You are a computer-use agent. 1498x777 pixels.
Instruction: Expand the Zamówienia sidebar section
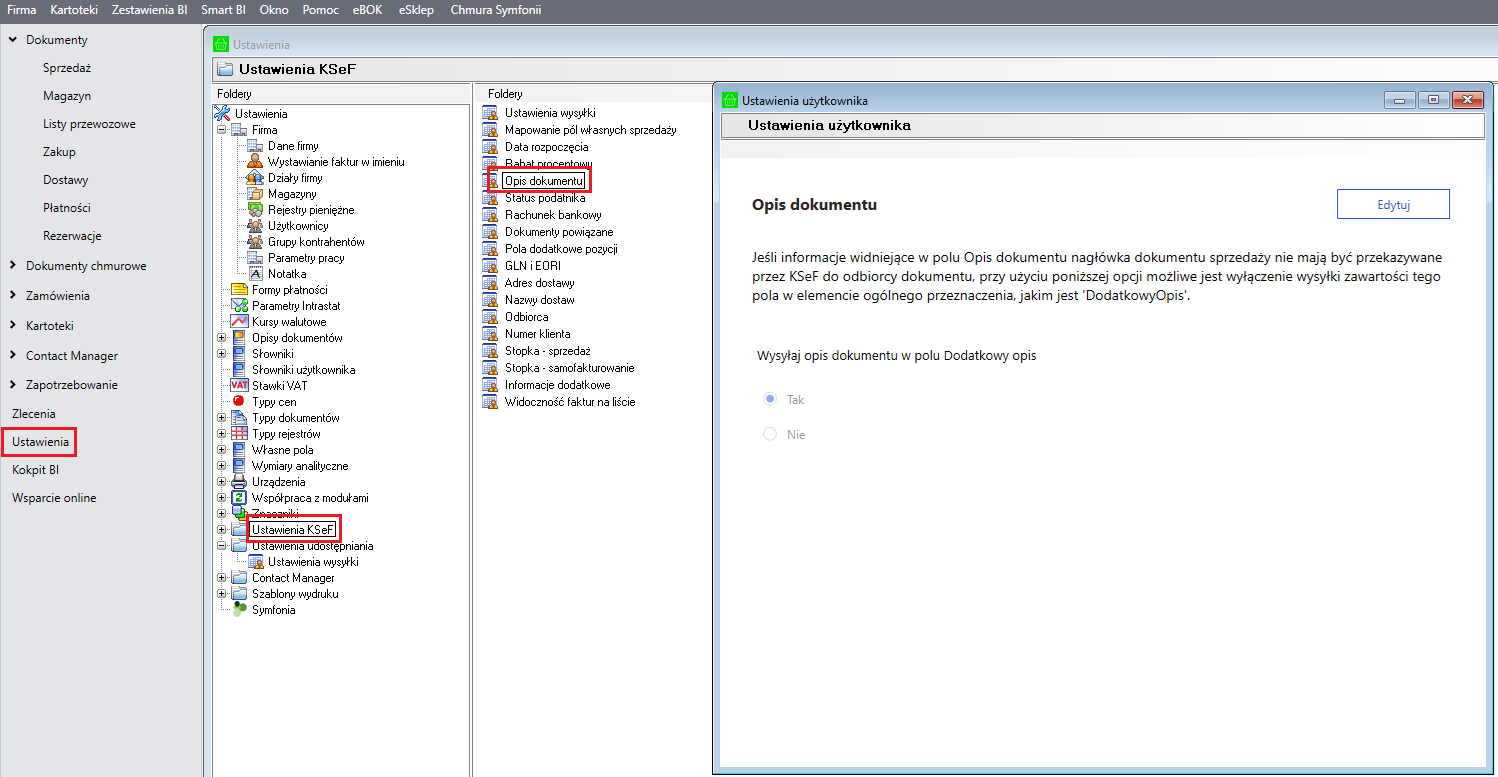[x=13, y=296]
